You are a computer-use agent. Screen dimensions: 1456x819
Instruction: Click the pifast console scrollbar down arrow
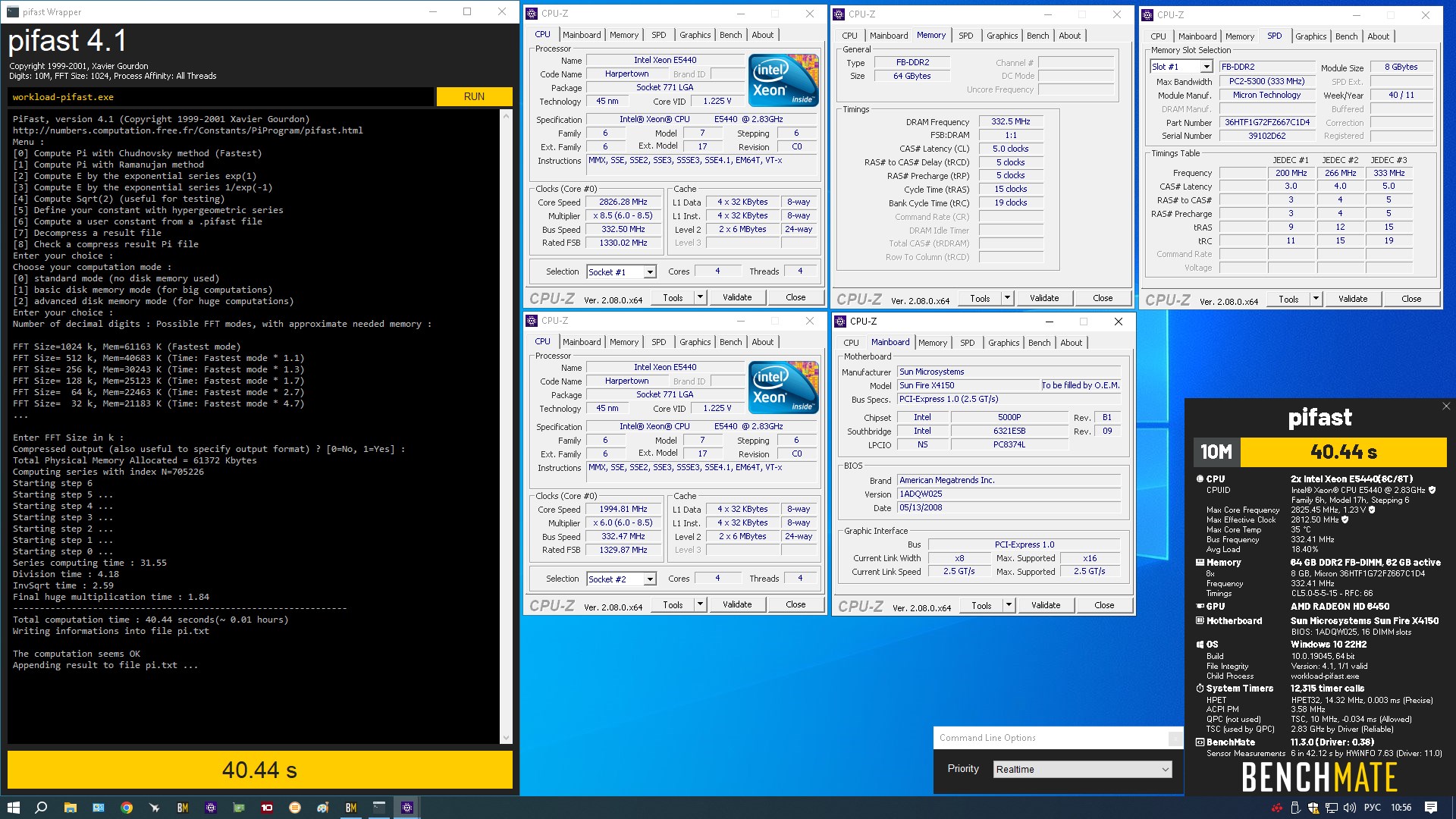[506, 738]
